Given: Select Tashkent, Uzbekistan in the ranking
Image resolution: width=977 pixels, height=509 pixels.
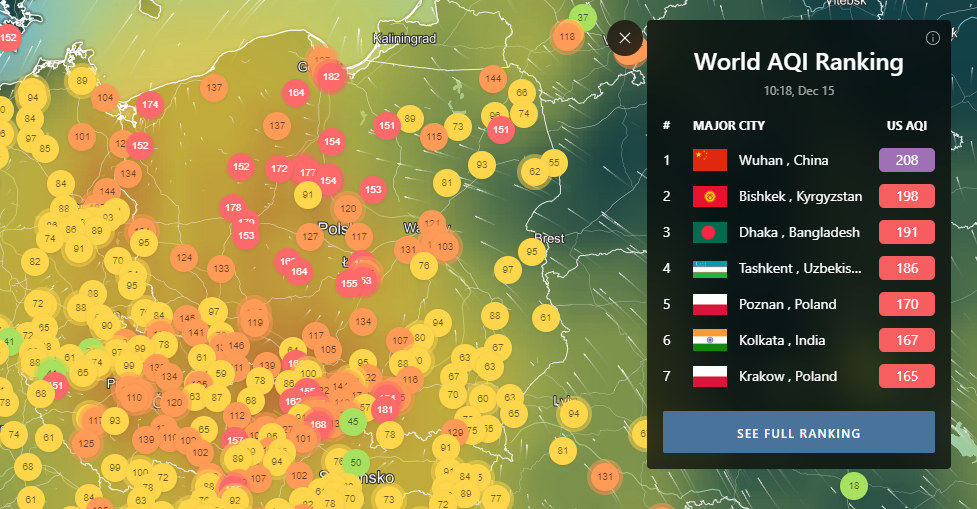Looking at the screenshot, I should point(798,269).
